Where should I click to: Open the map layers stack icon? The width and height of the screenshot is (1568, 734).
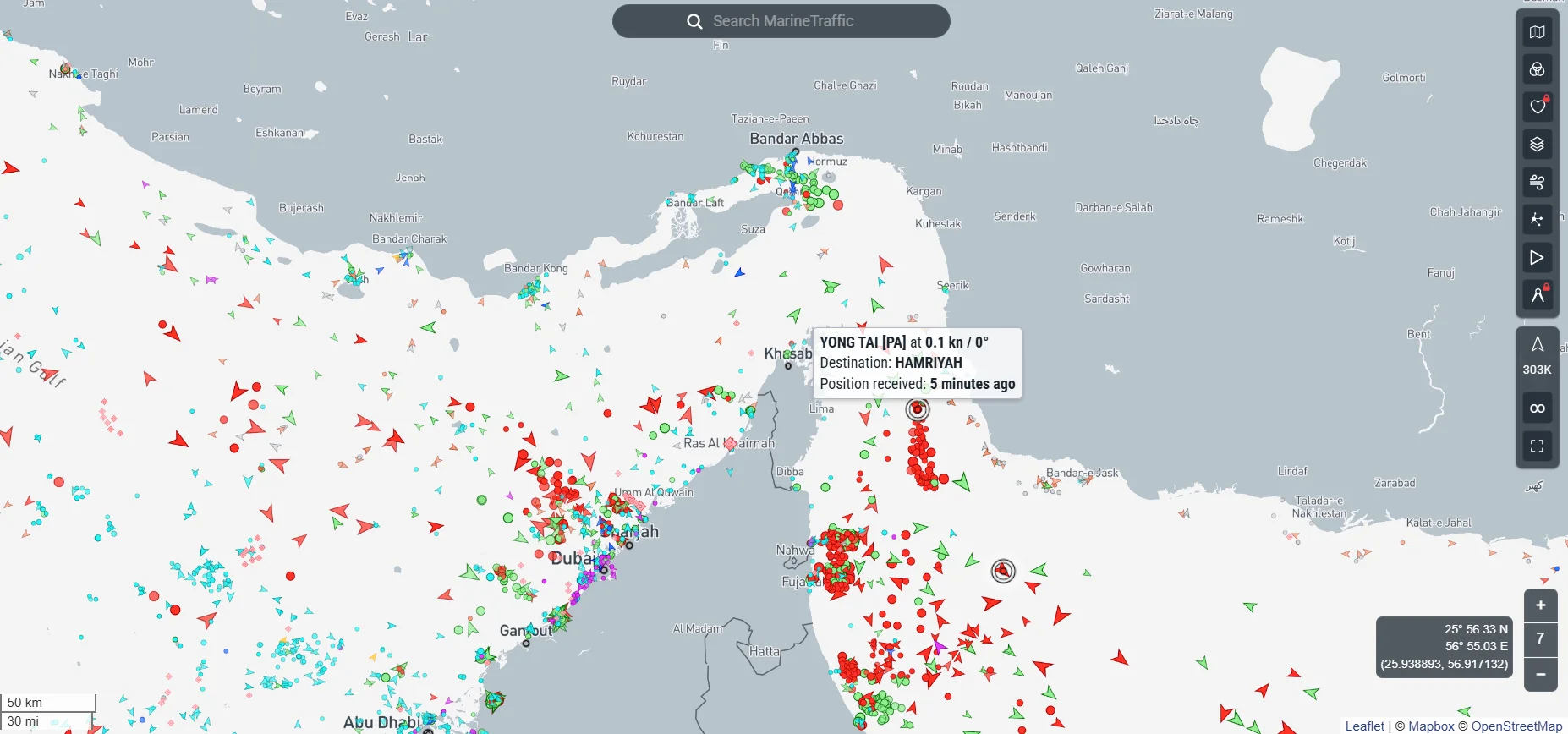(x=1537, y=145)
